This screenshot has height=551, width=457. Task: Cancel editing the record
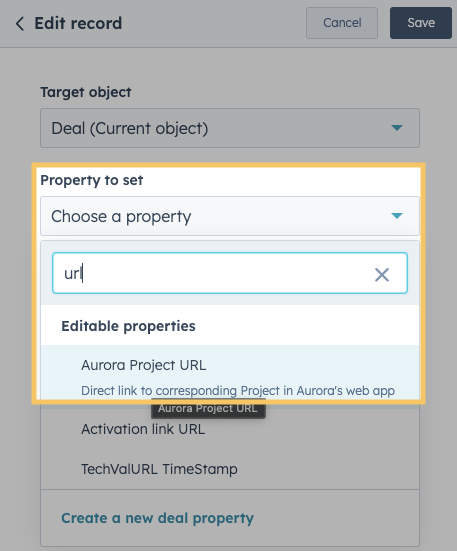342,23
